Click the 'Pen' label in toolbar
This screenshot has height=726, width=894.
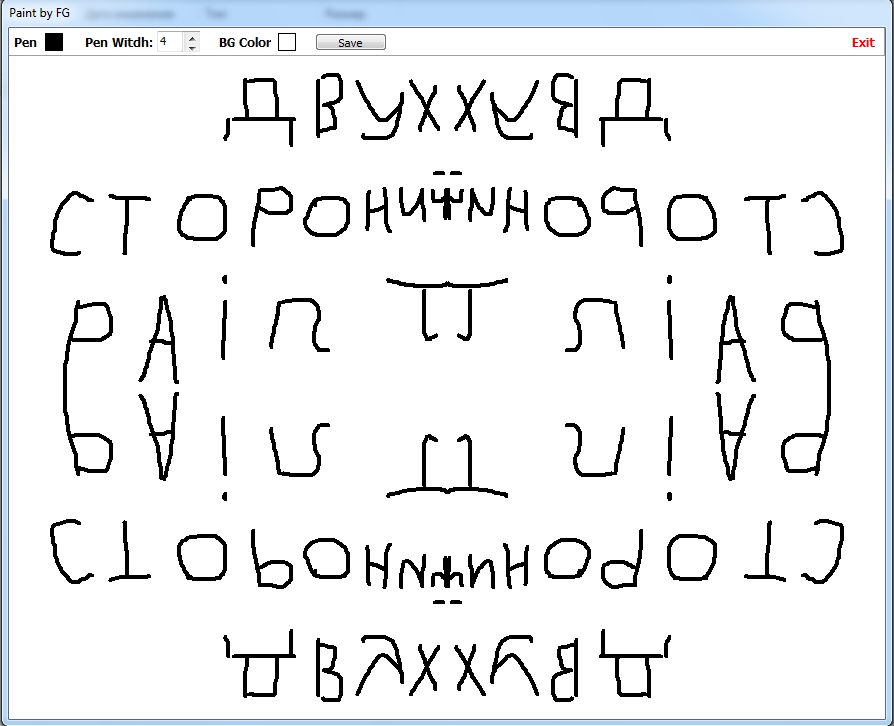click(x=25, y=43)
